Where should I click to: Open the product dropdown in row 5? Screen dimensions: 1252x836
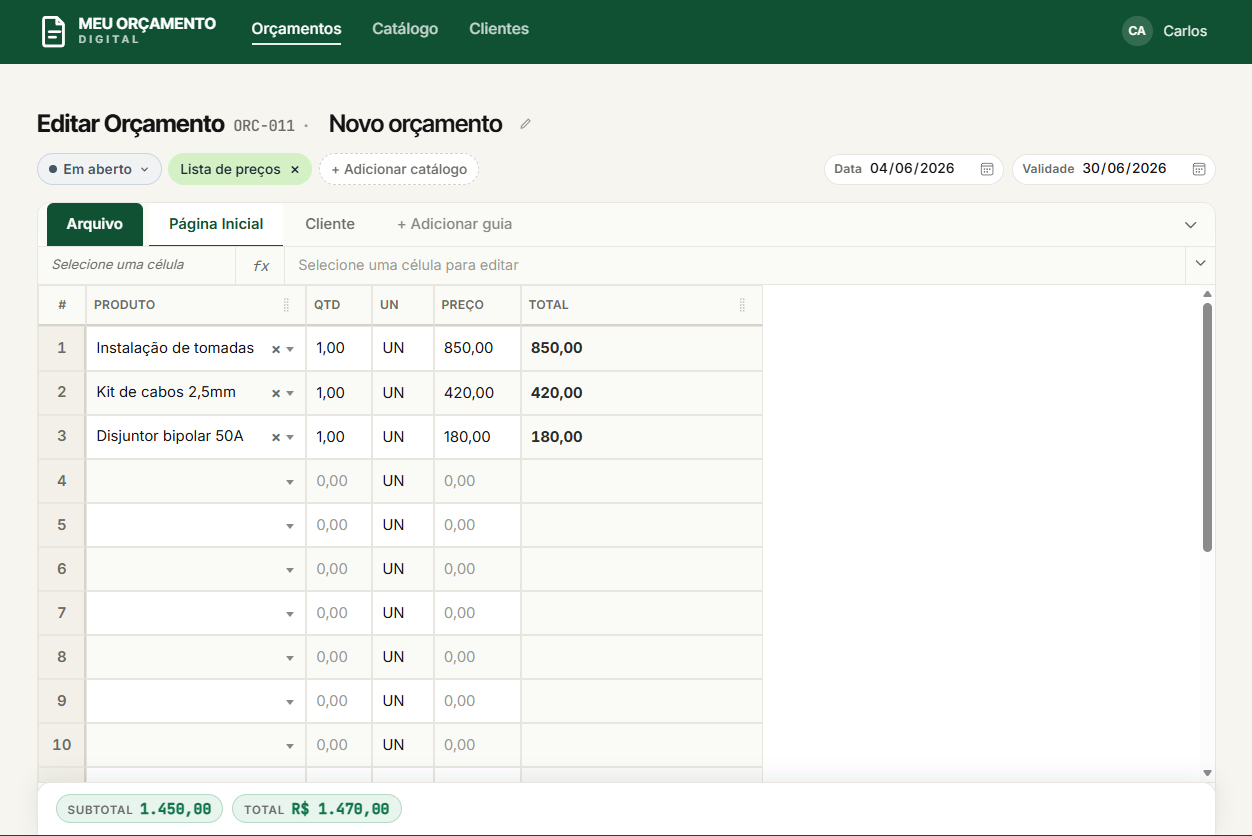[290, 526]
